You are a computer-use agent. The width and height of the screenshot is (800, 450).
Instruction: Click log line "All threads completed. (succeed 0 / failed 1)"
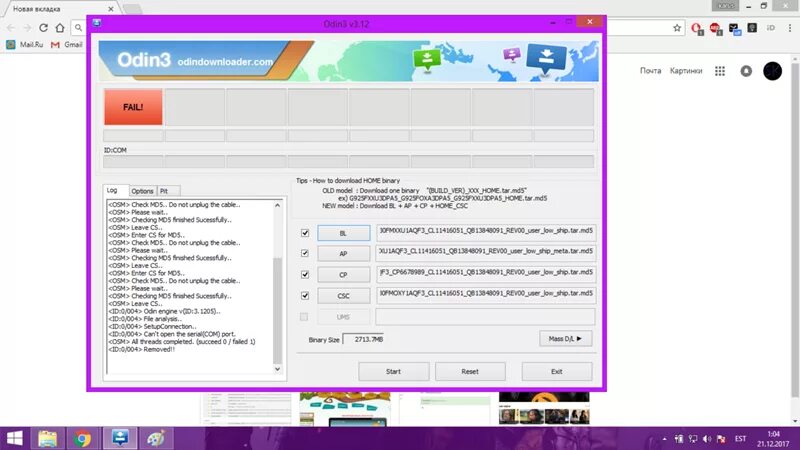[182, 342]
